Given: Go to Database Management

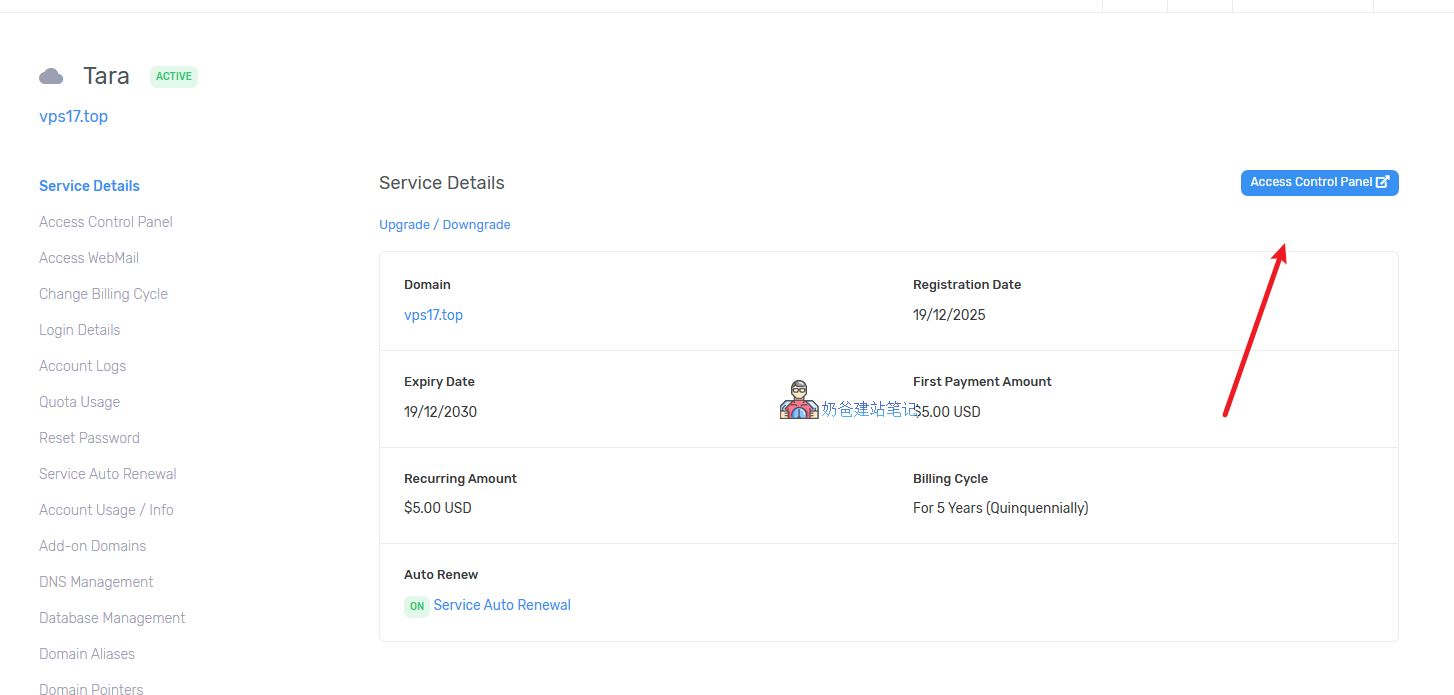Looking at the screenshot, I should point(112,618).
